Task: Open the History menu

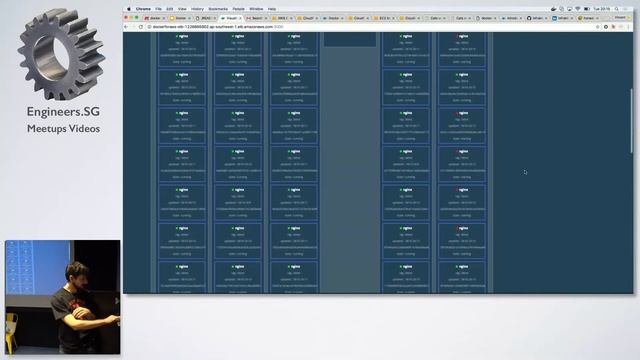Action: 197,9
